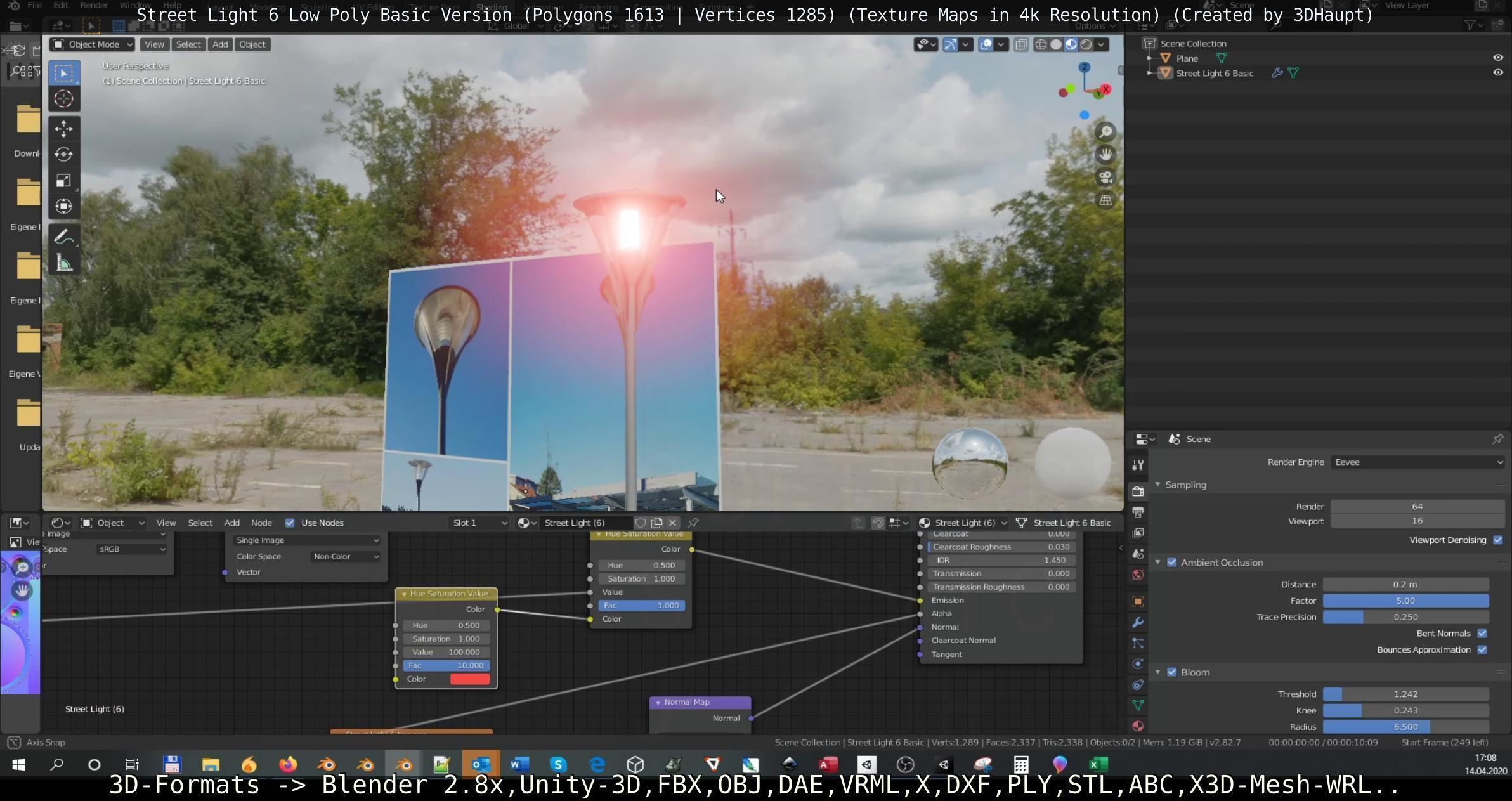Hide Street Light 6 Basic in outliner

point(1498,73)
